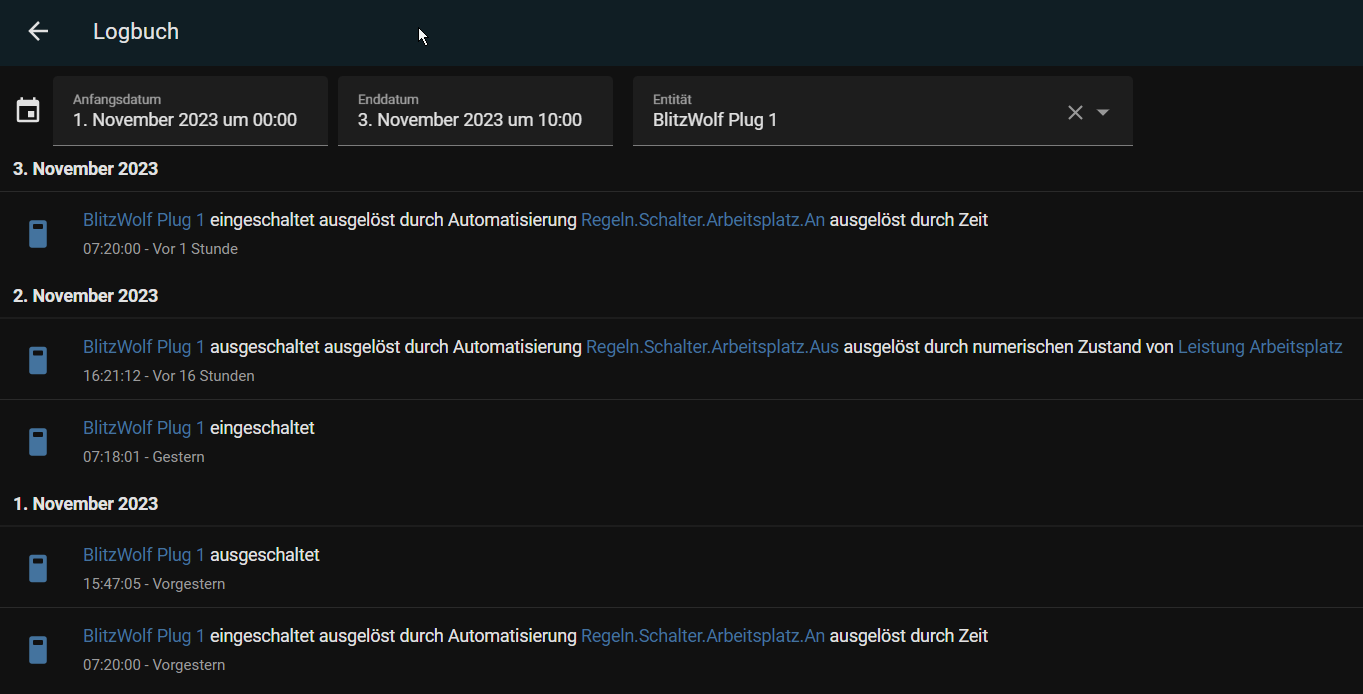Click timestamp 15:47:05 - Vorgestern
Image resolution: width=1363 pixels, height=694 pixels.
pos(154,584)
